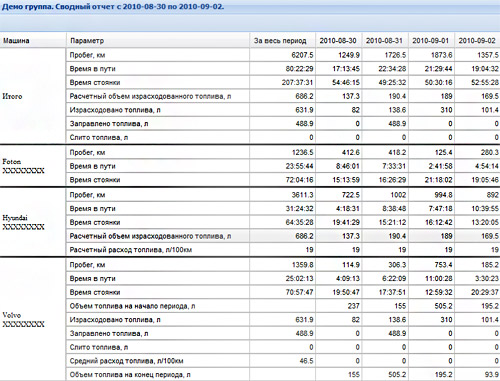The height and width of the screenshot is (381, 500).
Task: Click the Машина column header
Action: pos(33,41)
